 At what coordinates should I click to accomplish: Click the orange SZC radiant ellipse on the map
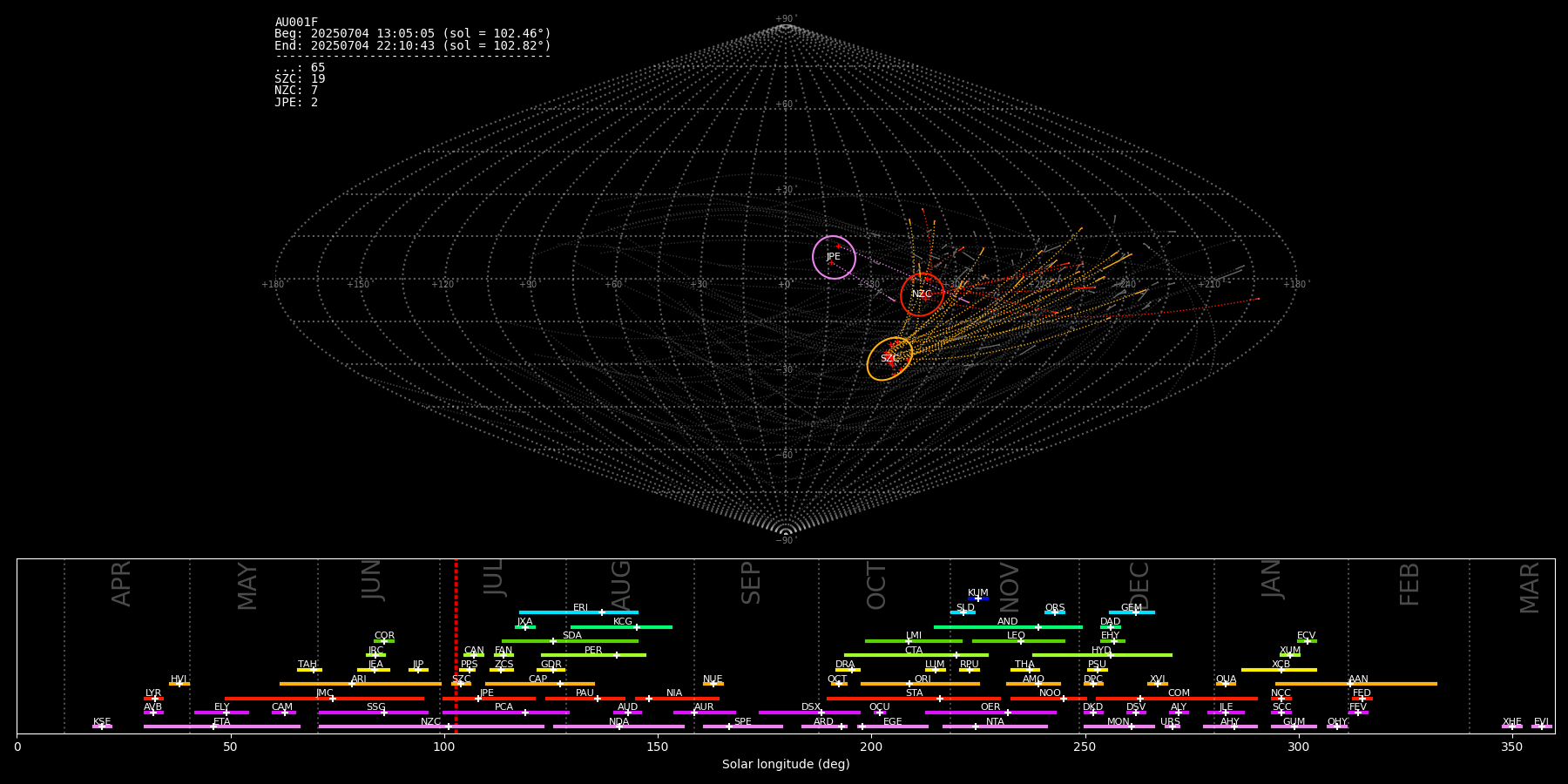click(889, 359)
